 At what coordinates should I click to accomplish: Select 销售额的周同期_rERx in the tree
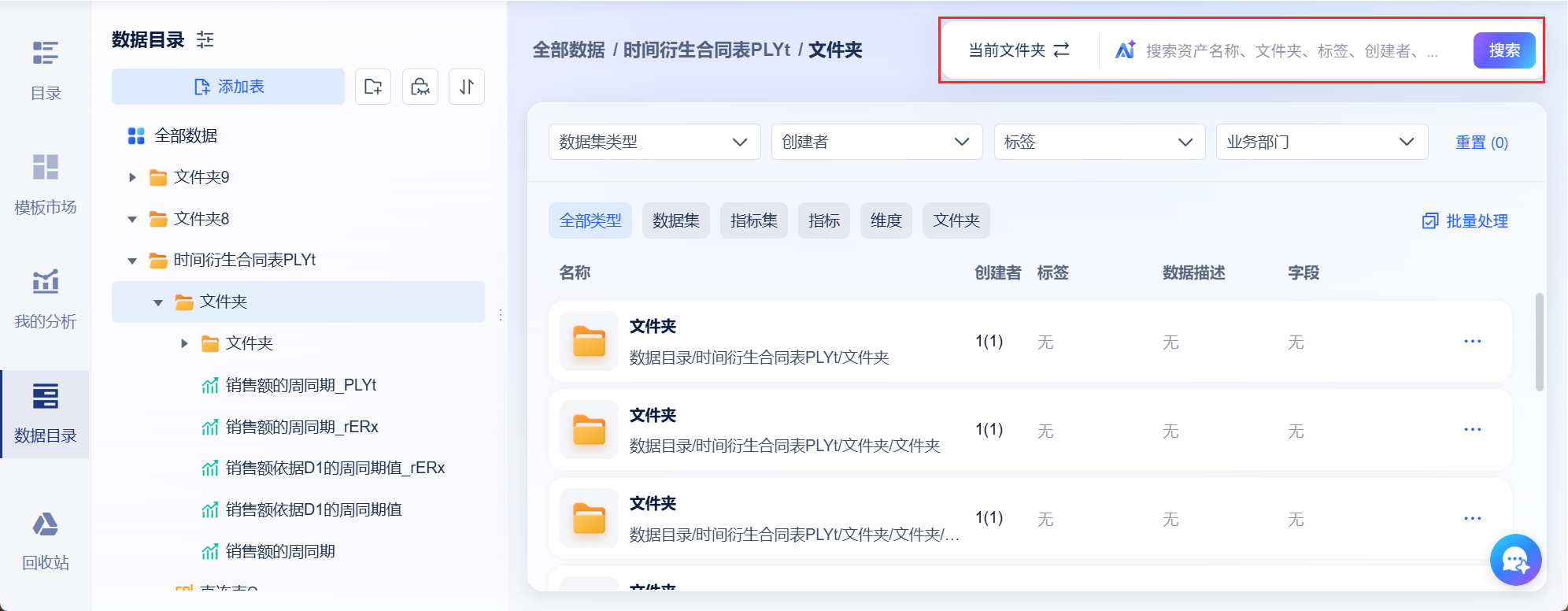[302, 427]
